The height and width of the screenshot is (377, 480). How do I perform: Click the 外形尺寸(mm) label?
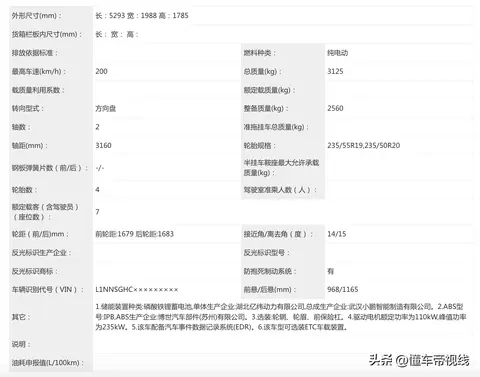pyautogui.click(x=36, y=16)
